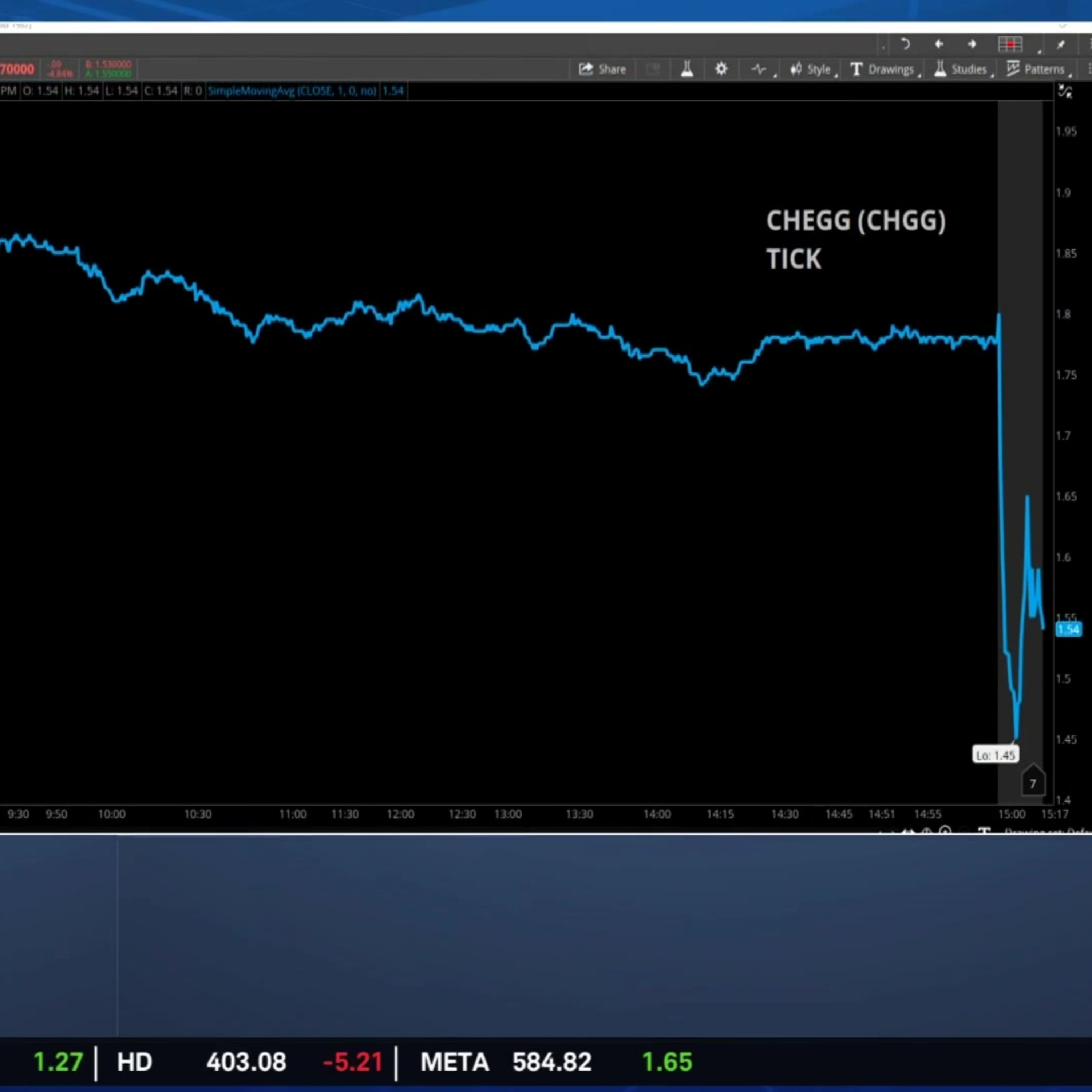Open the red-dot chart grid layout selector

(x=1010, y=44)
